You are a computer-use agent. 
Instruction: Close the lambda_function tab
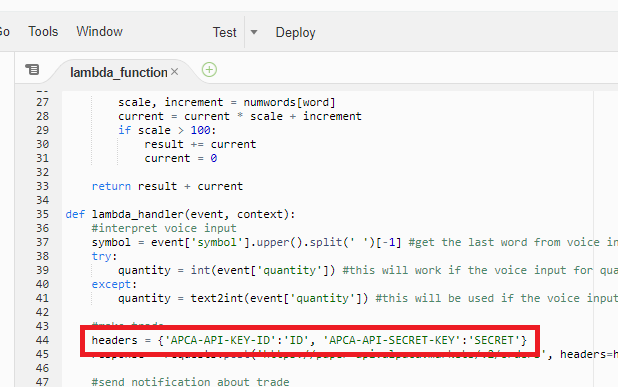point(175,72)
